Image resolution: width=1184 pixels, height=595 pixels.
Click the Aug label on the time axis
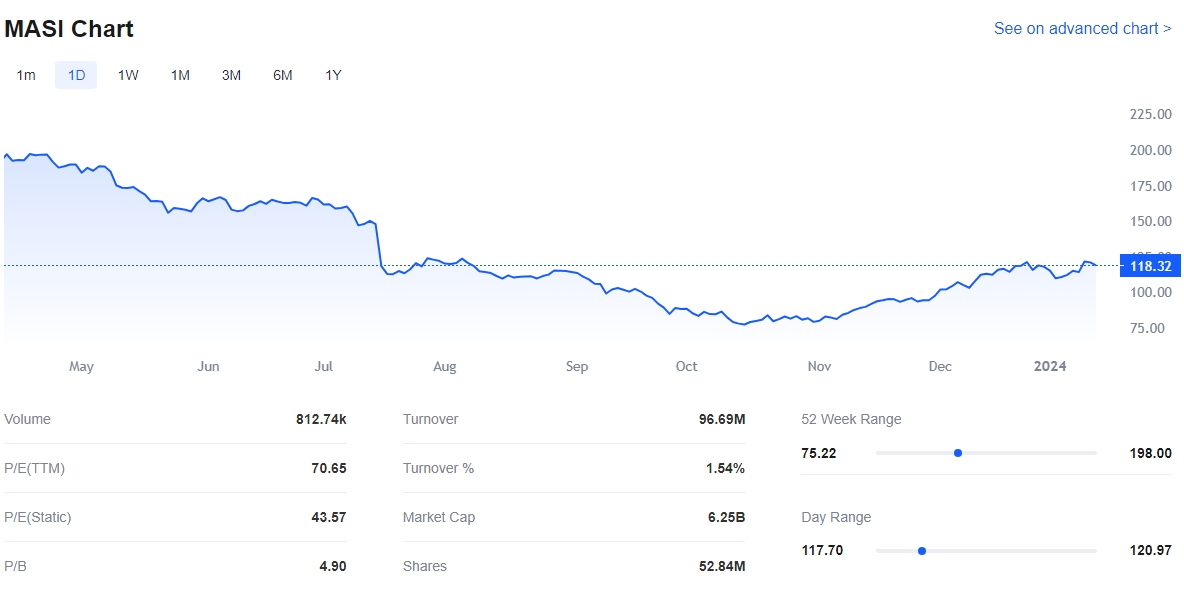445,367
